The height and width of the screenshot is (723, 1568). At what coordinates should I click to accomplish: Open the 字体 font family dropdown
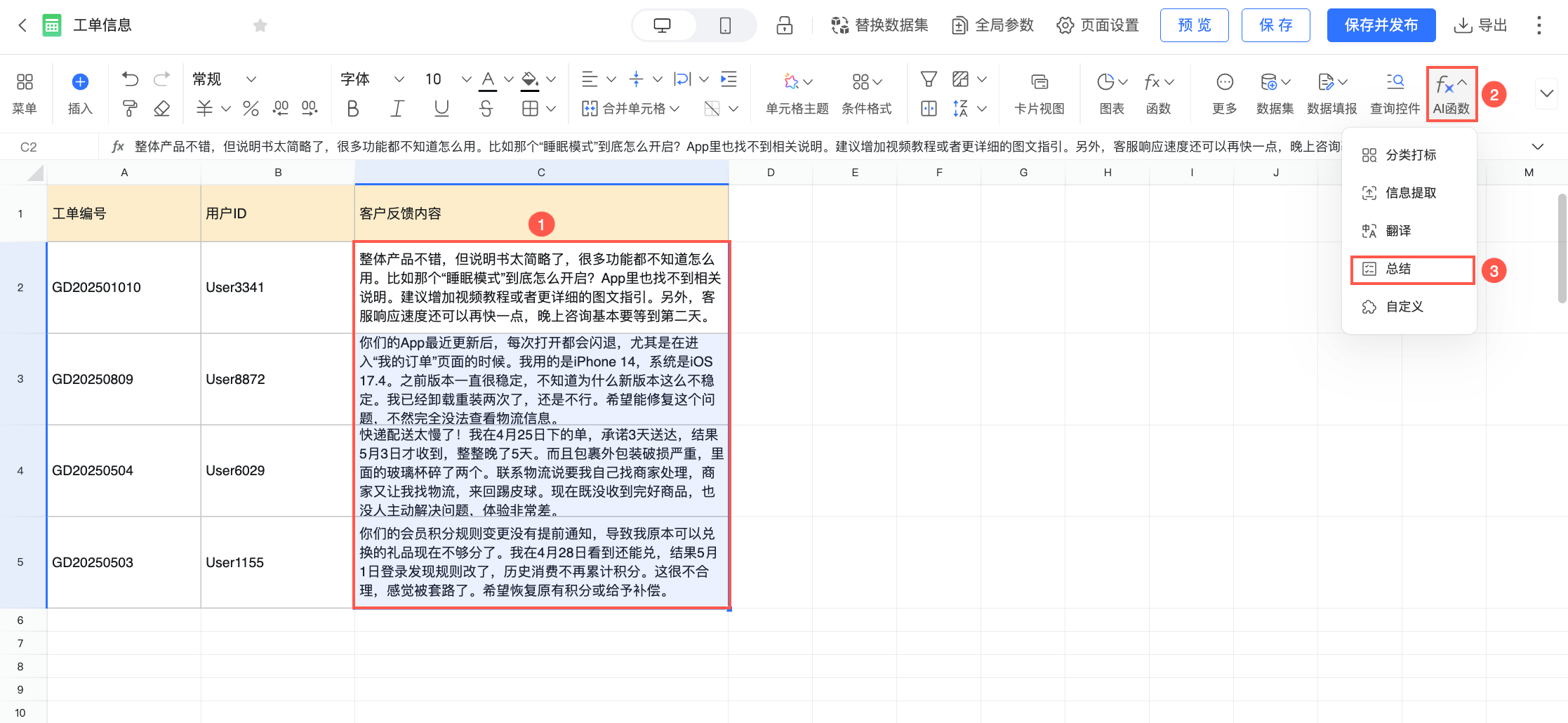(x=373, y=79)
